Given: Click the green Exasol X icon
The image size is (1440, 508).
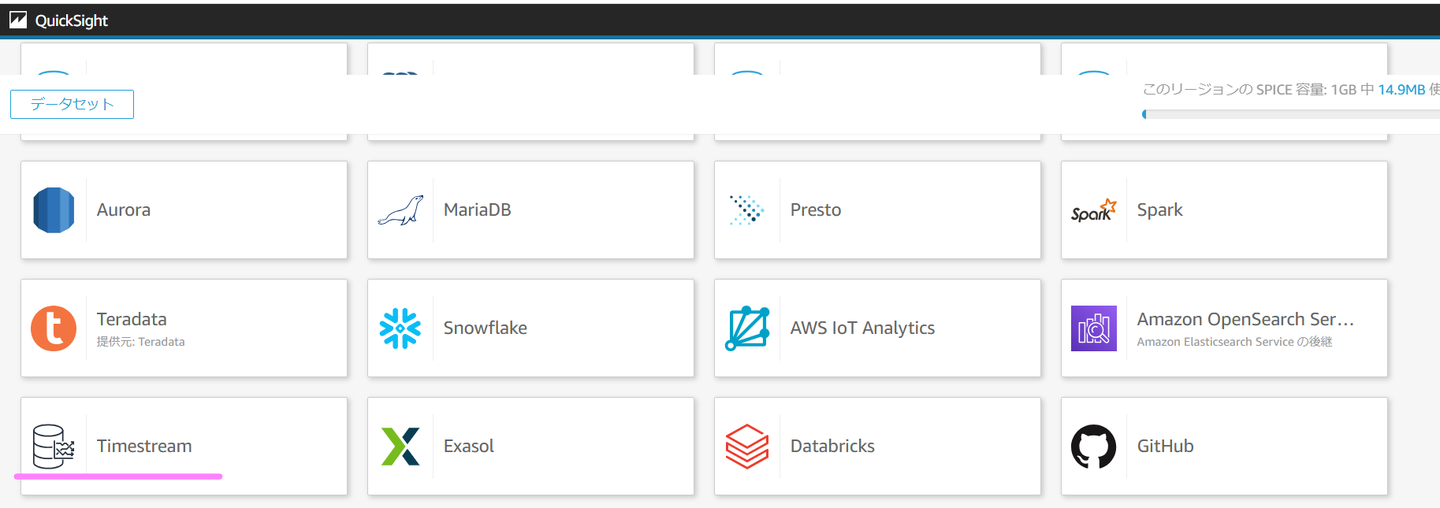Looking at the screenshot, I should (400, 446).
